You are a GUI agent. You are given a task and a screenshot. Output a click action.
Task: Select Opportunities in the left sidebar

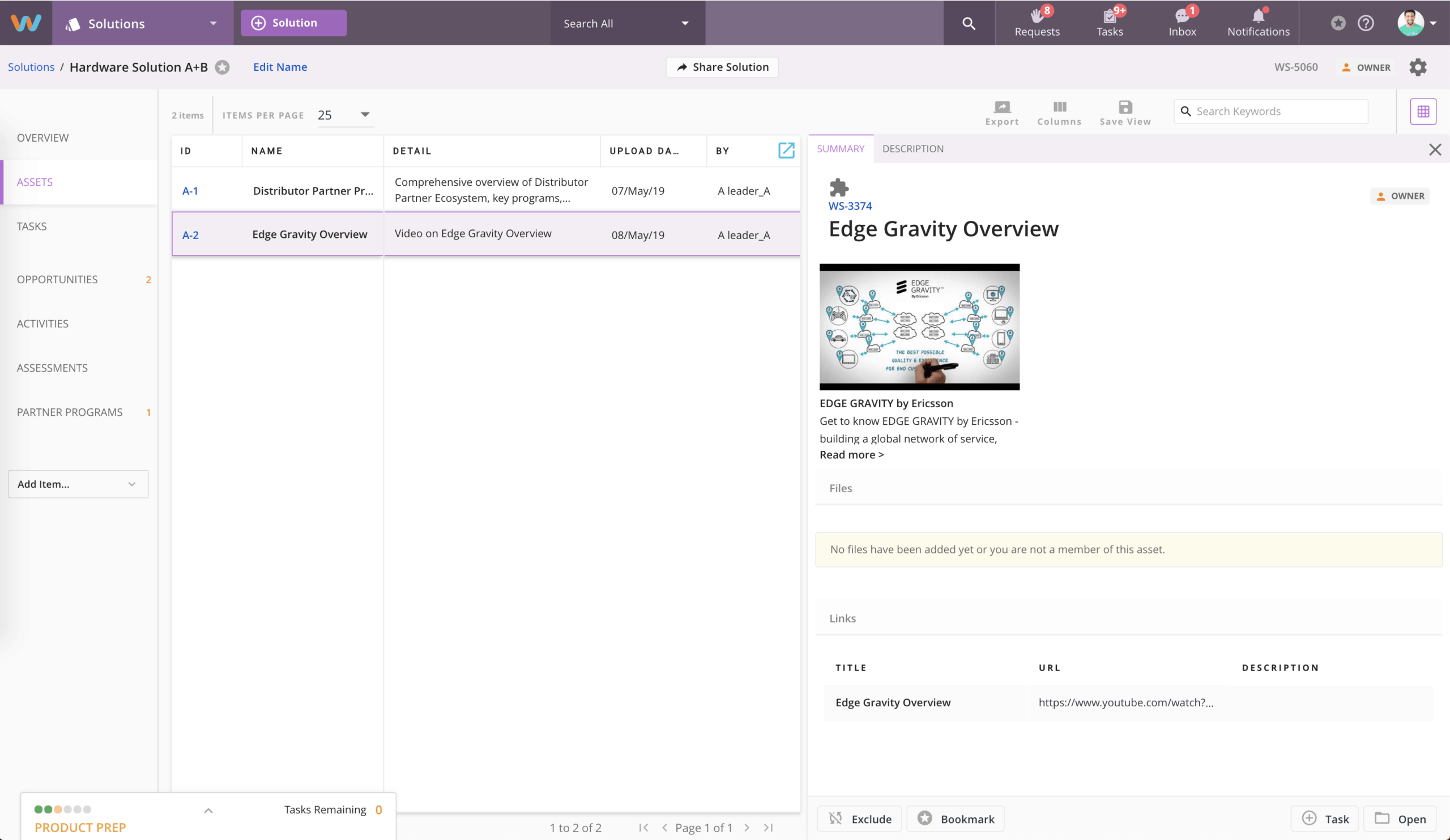pyautogui.click(x=58, y=280)
